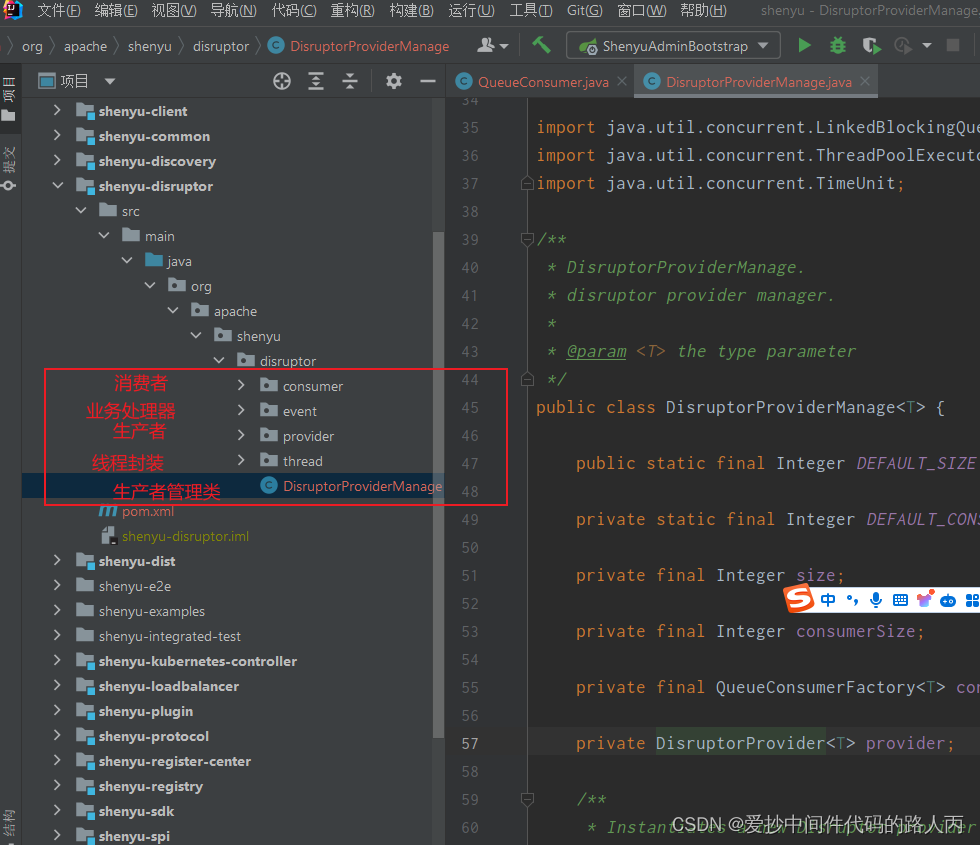The height and width of the screenshot is (845, 980).
Task: Click the profiler run icon
Action: [902, 46]
